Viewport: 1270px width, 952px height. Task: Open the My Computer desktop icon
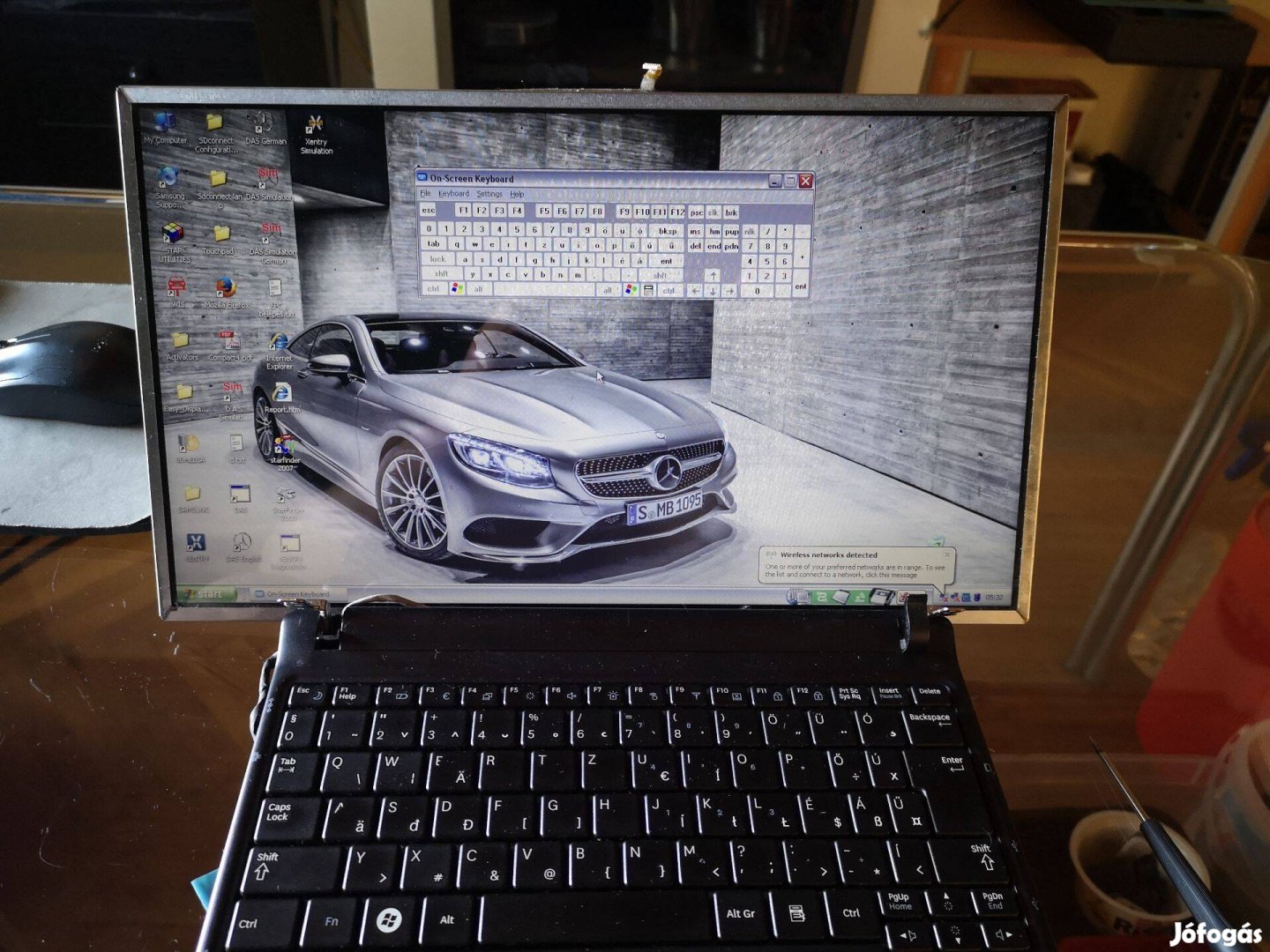pos(165,126)
